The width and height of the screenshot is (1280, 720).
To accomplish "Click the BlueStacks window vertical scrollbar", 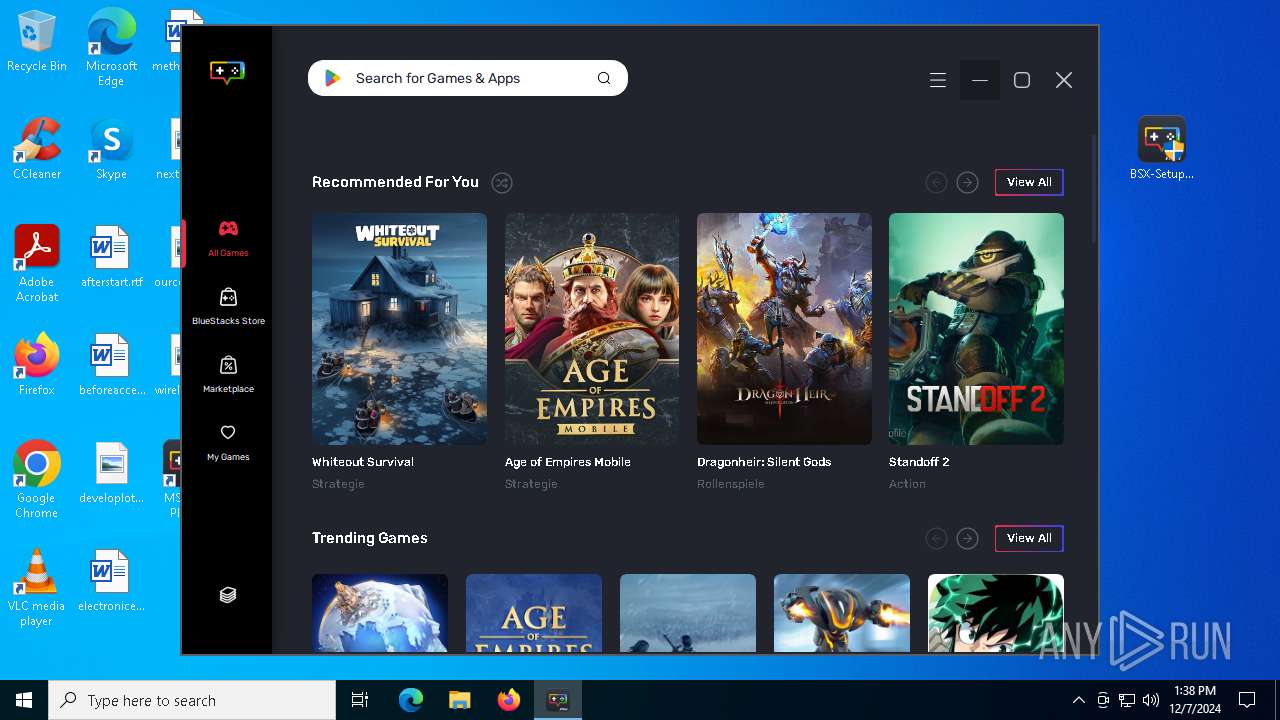I will click(1094, 190).
